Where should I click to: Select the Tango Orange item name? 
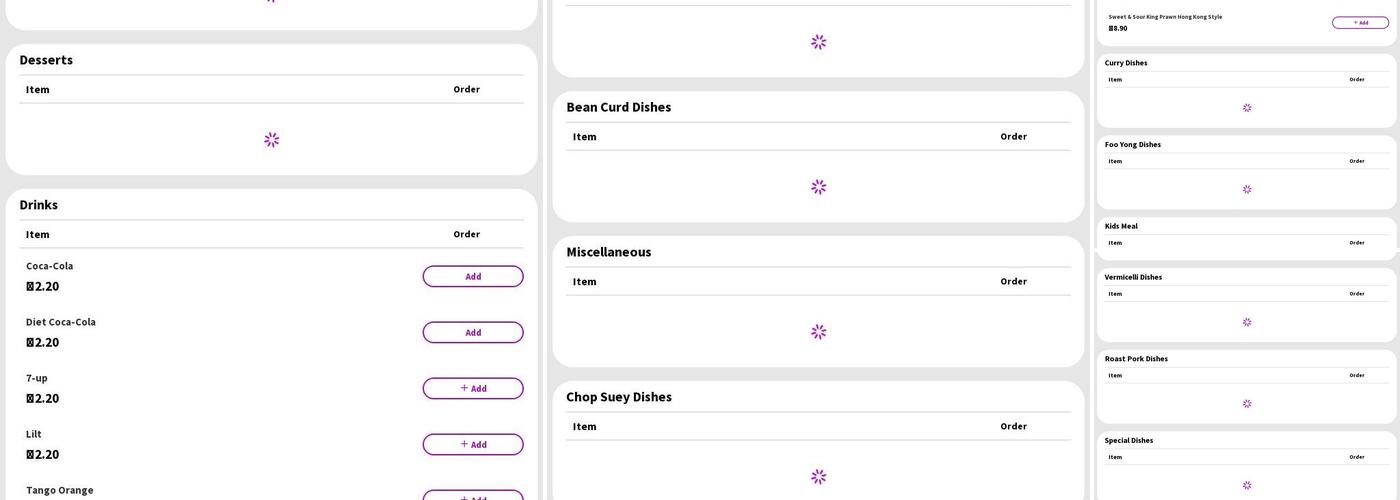(x=60, y=490)
